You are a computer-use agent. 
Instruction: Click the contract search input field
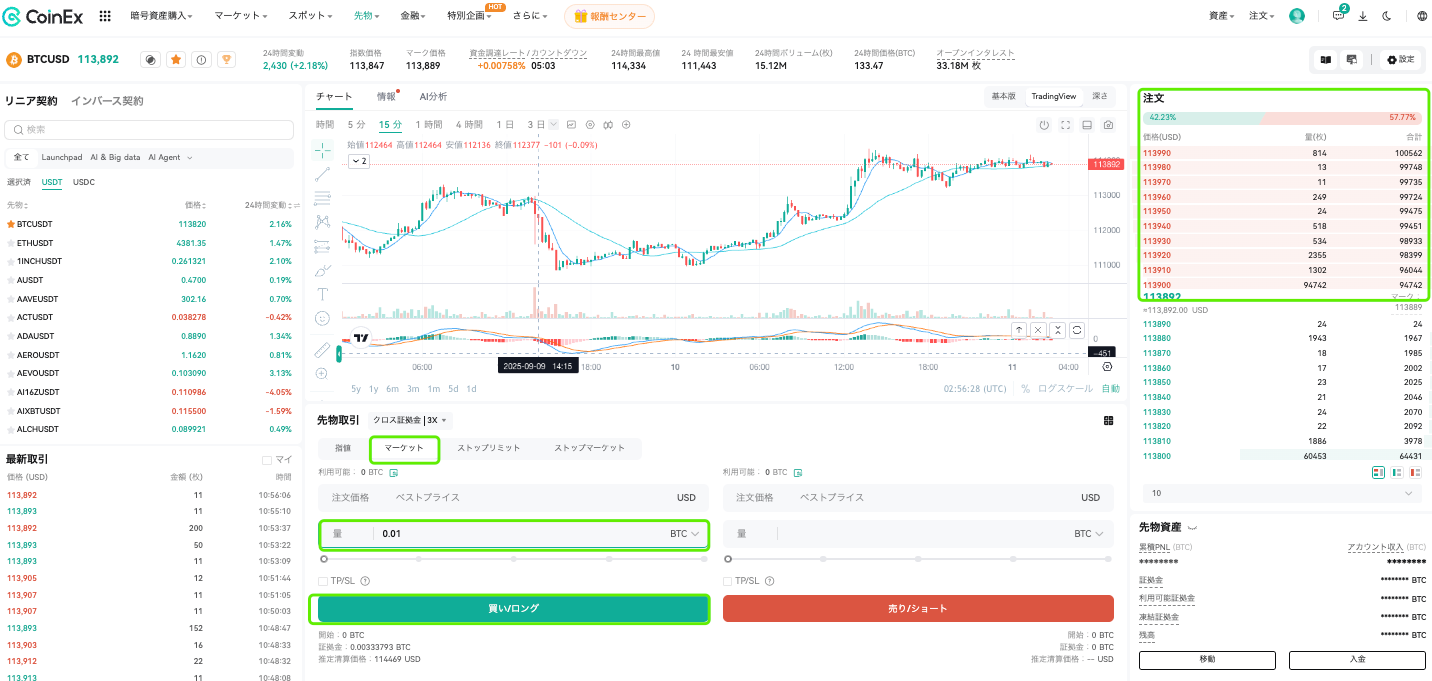click(150, 130)
